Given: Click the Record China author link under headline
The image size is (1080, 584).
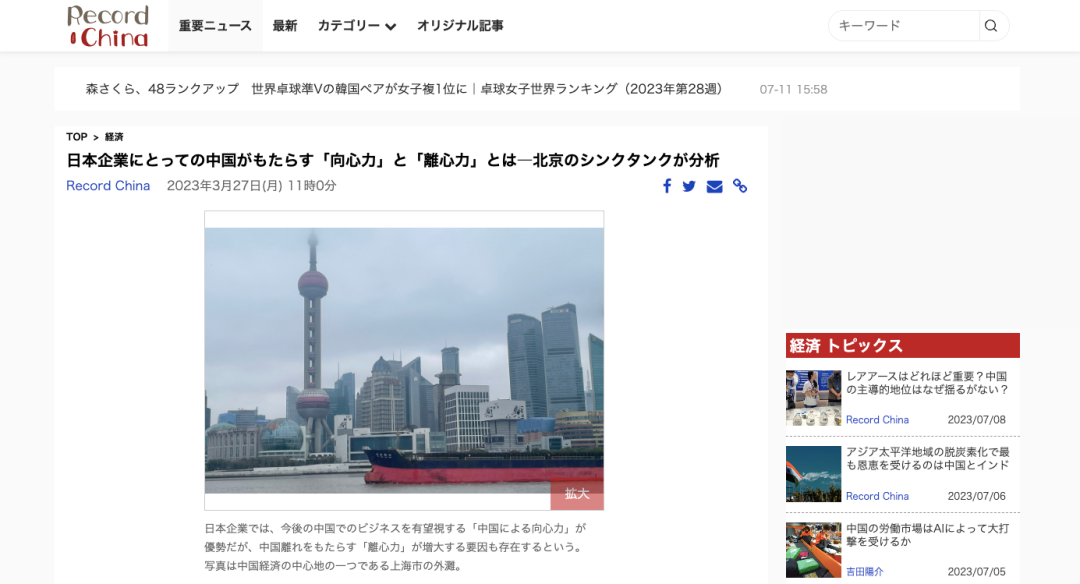Looking at the screenshot, I should coord(108,185).
